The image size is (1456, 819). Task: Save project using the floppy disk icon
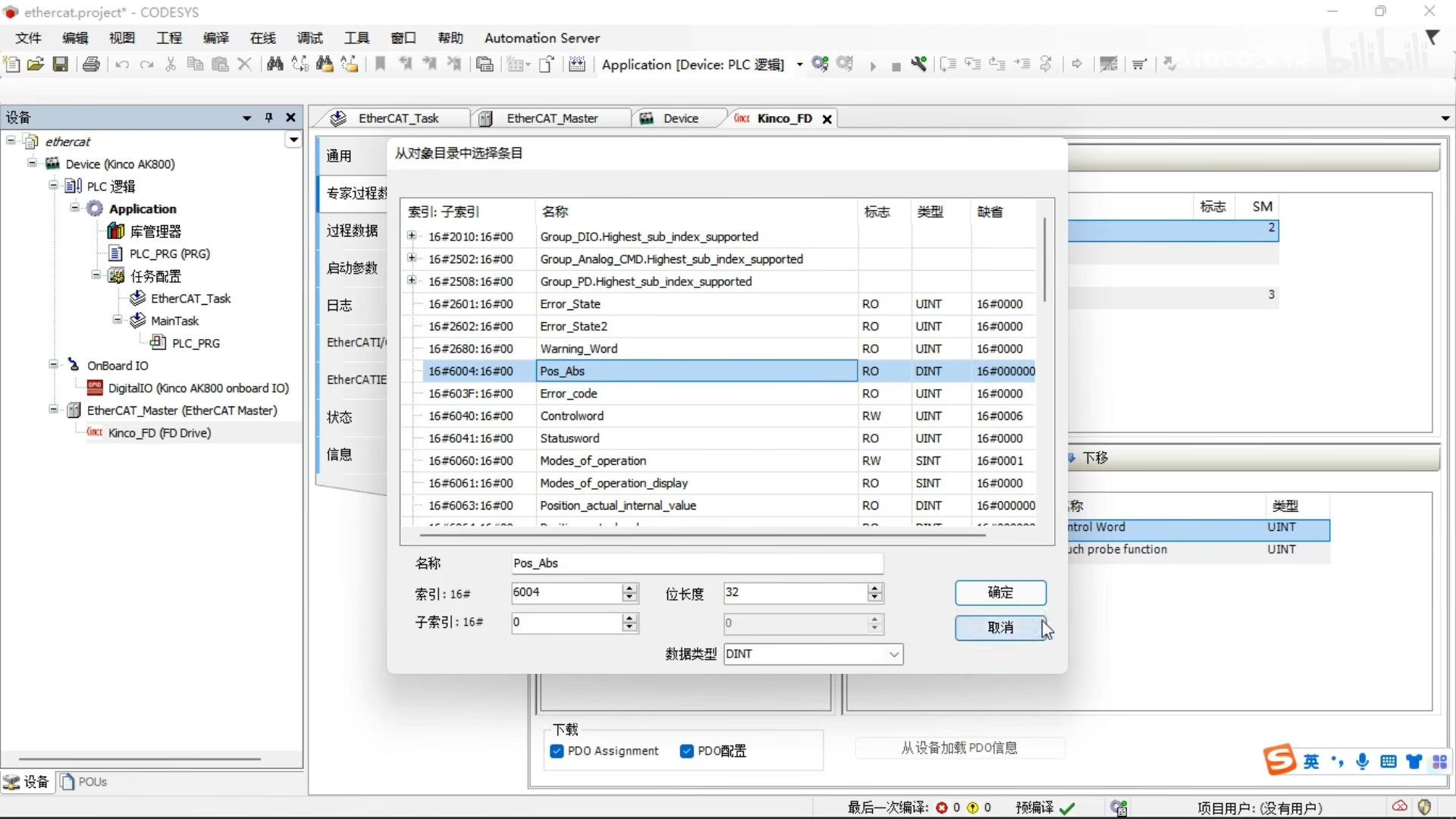(x=61, y=64)
